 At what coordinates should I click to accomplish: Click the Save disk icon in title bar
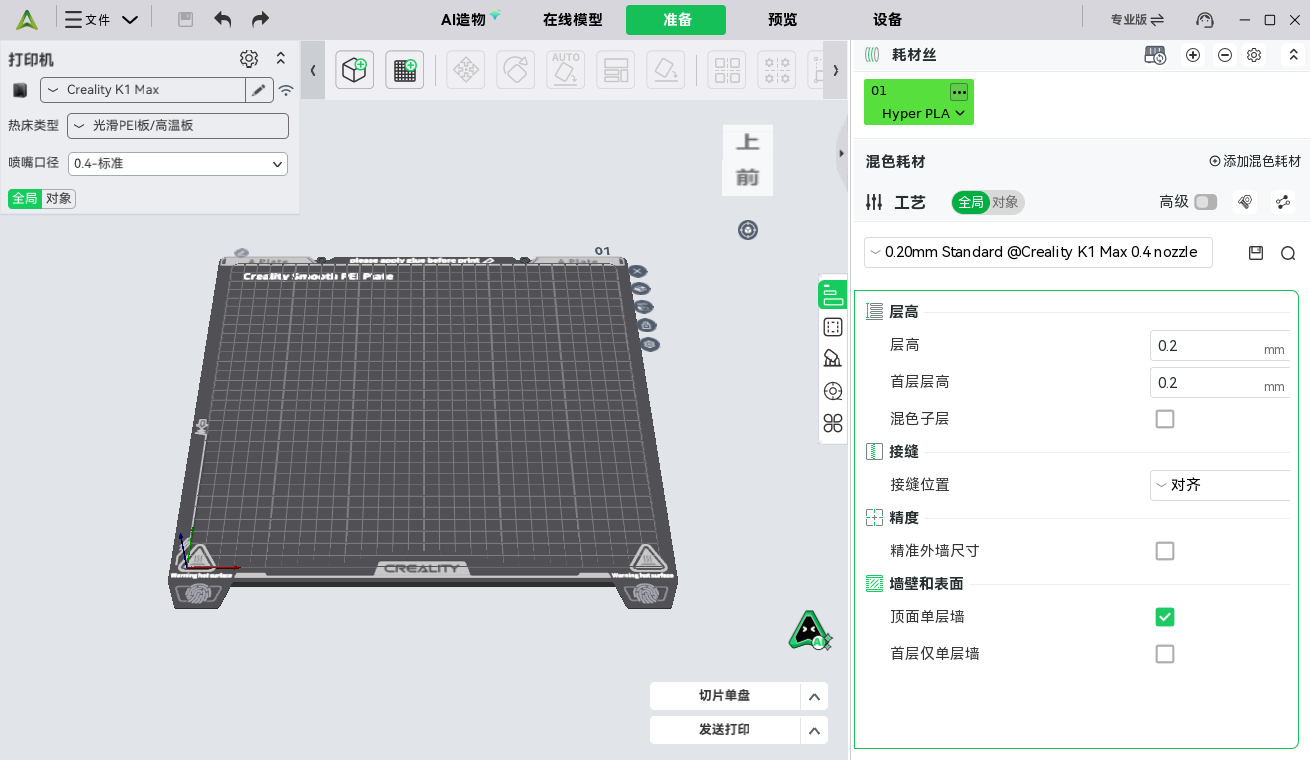point(185,20)
